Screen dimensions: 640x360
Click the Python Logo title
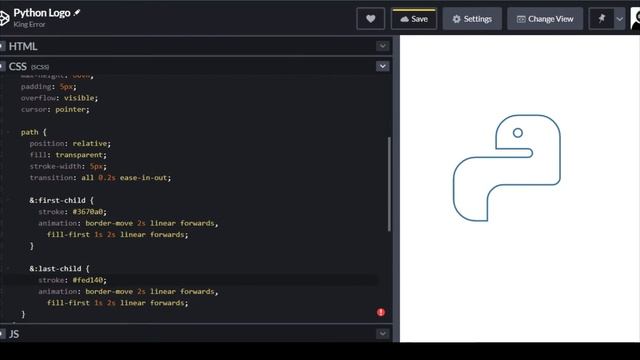42,13
